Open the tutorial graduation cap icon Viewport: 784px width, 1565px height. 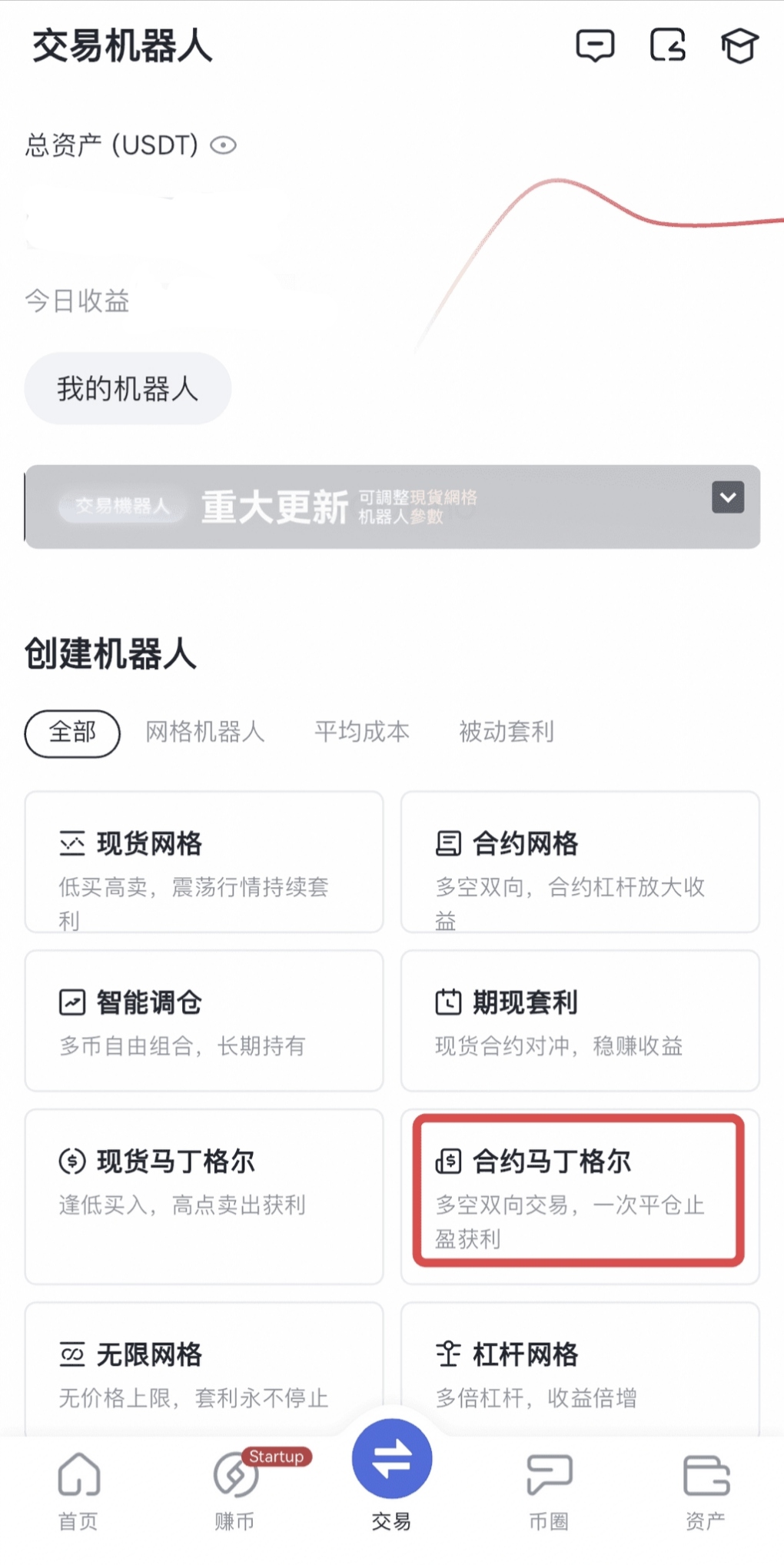(x=739, y=46)
